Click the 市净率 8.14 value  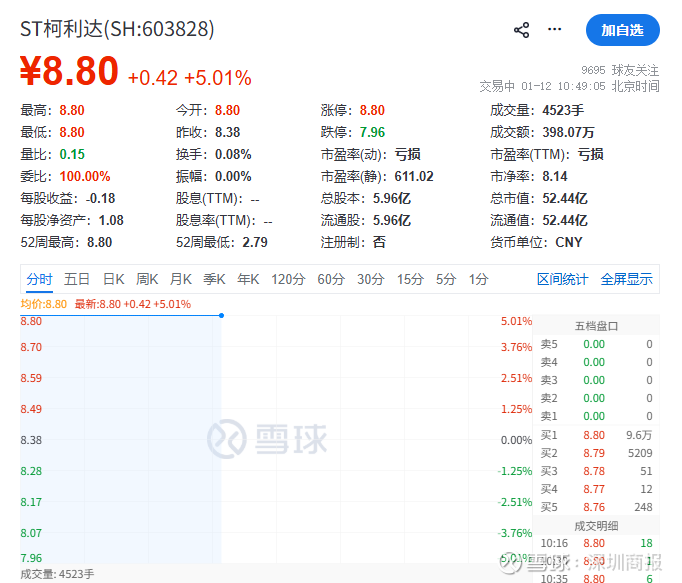click(555, 176)
